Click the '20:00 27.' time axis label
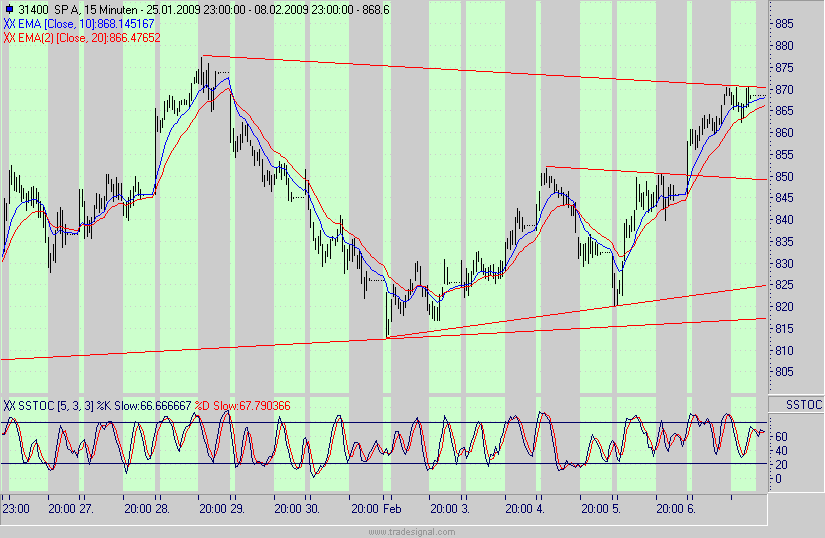 pyautogui.click(x=71, y=509)
